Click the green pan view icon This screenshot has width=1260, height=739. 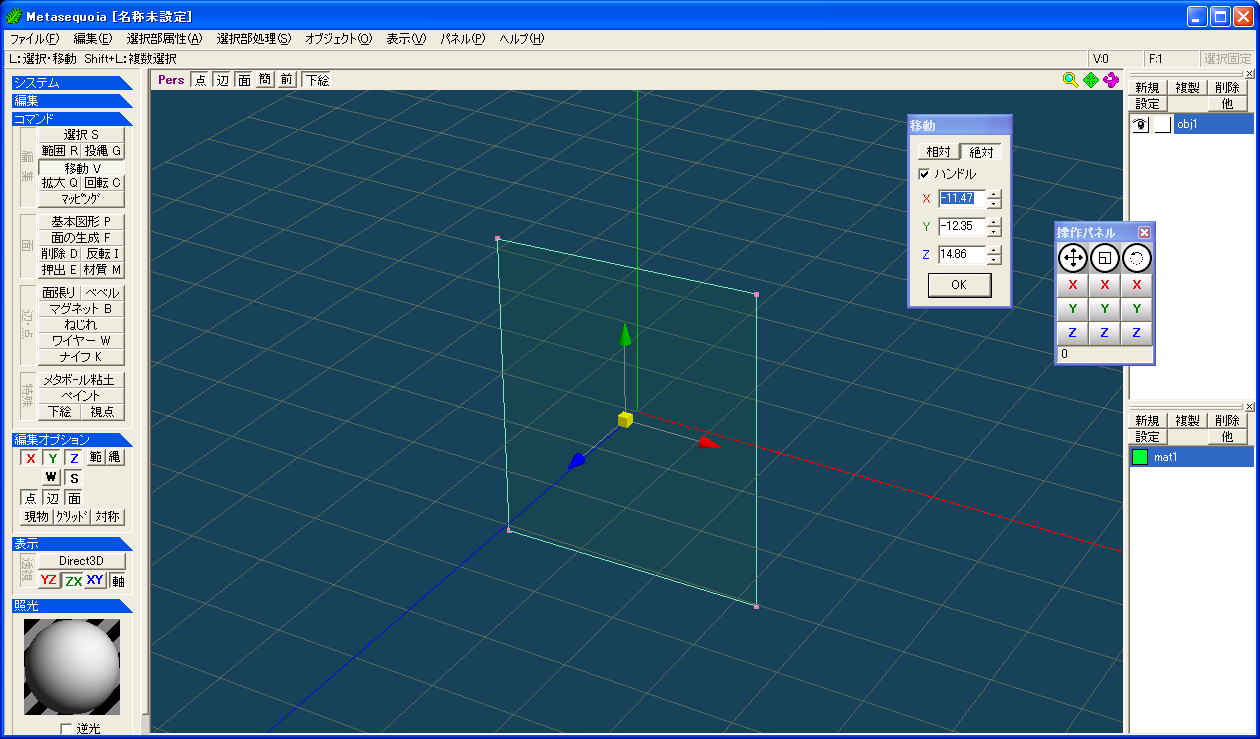tap(1090, 80)
